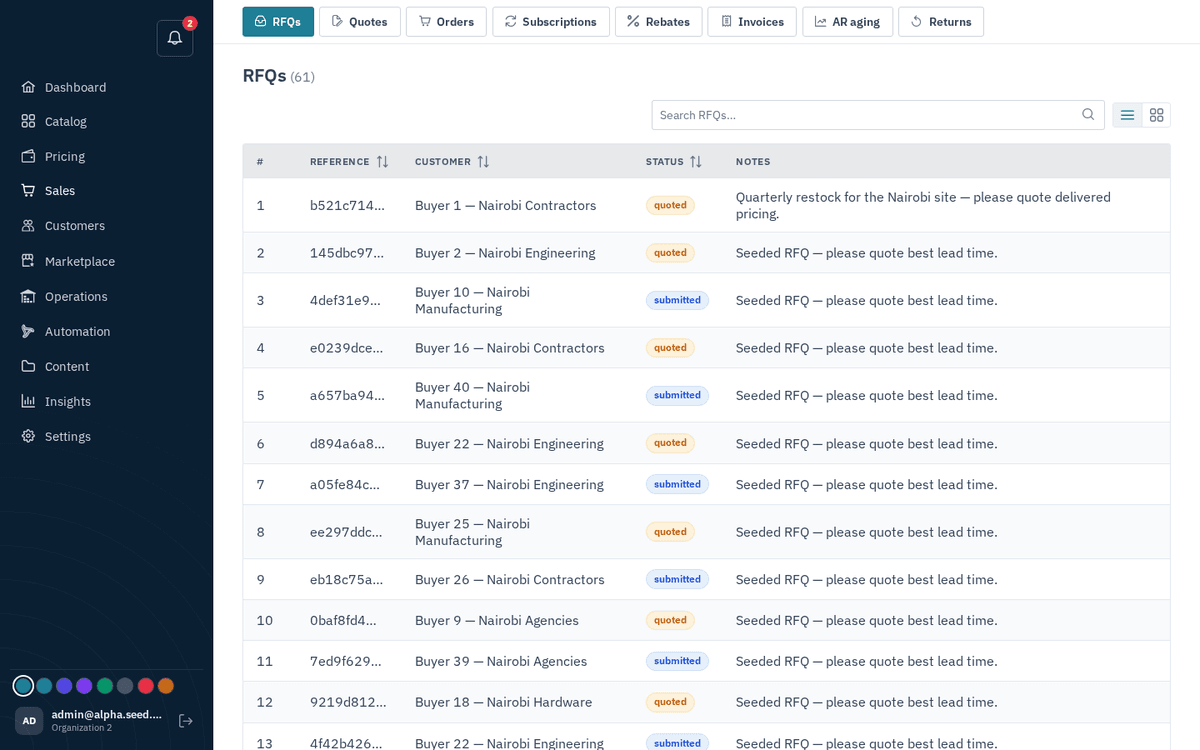
Task: Select the gray theme swatch
Action: tap(125, 686)
